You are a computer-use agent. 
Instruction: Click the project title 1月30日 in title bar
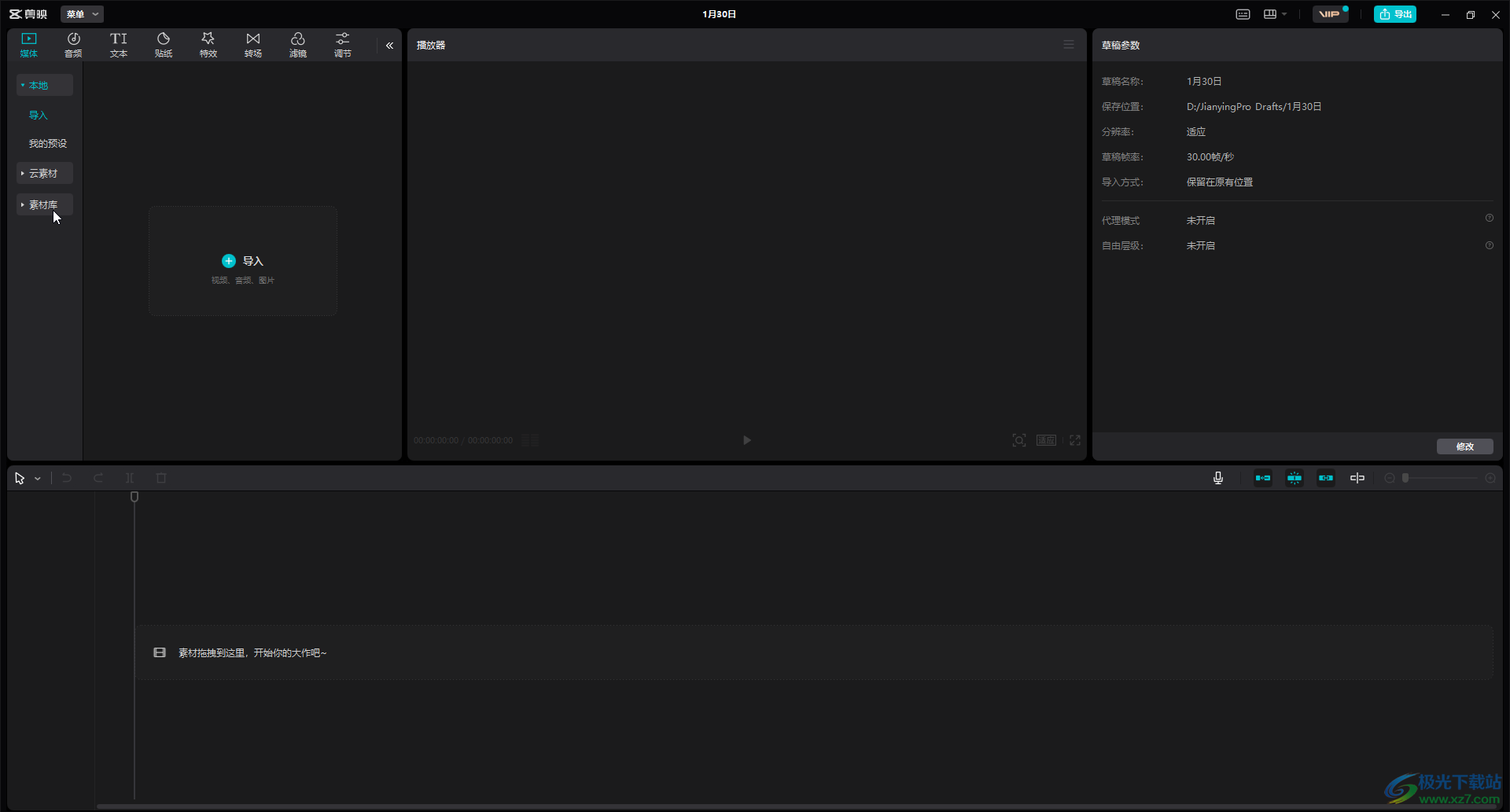click(720, 14)
